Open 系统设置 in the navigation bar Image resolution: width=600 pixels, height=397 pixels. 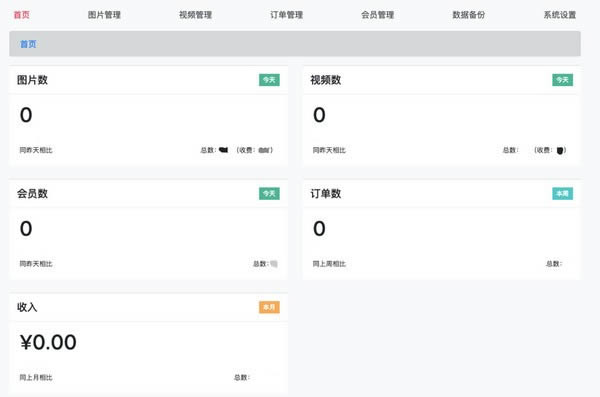(x=560, y=15)
